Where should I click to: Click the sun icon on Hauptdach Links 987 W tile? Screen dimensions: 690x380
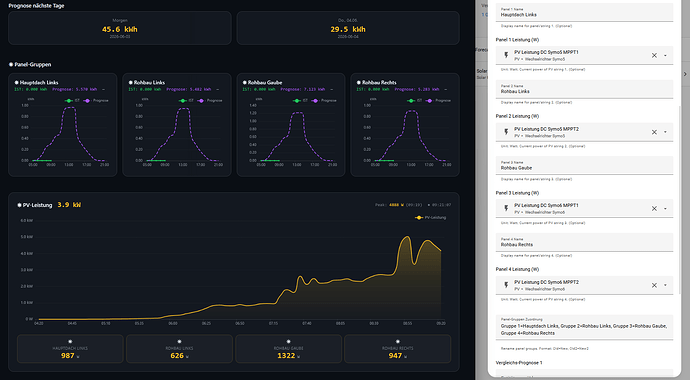(70, 341)
